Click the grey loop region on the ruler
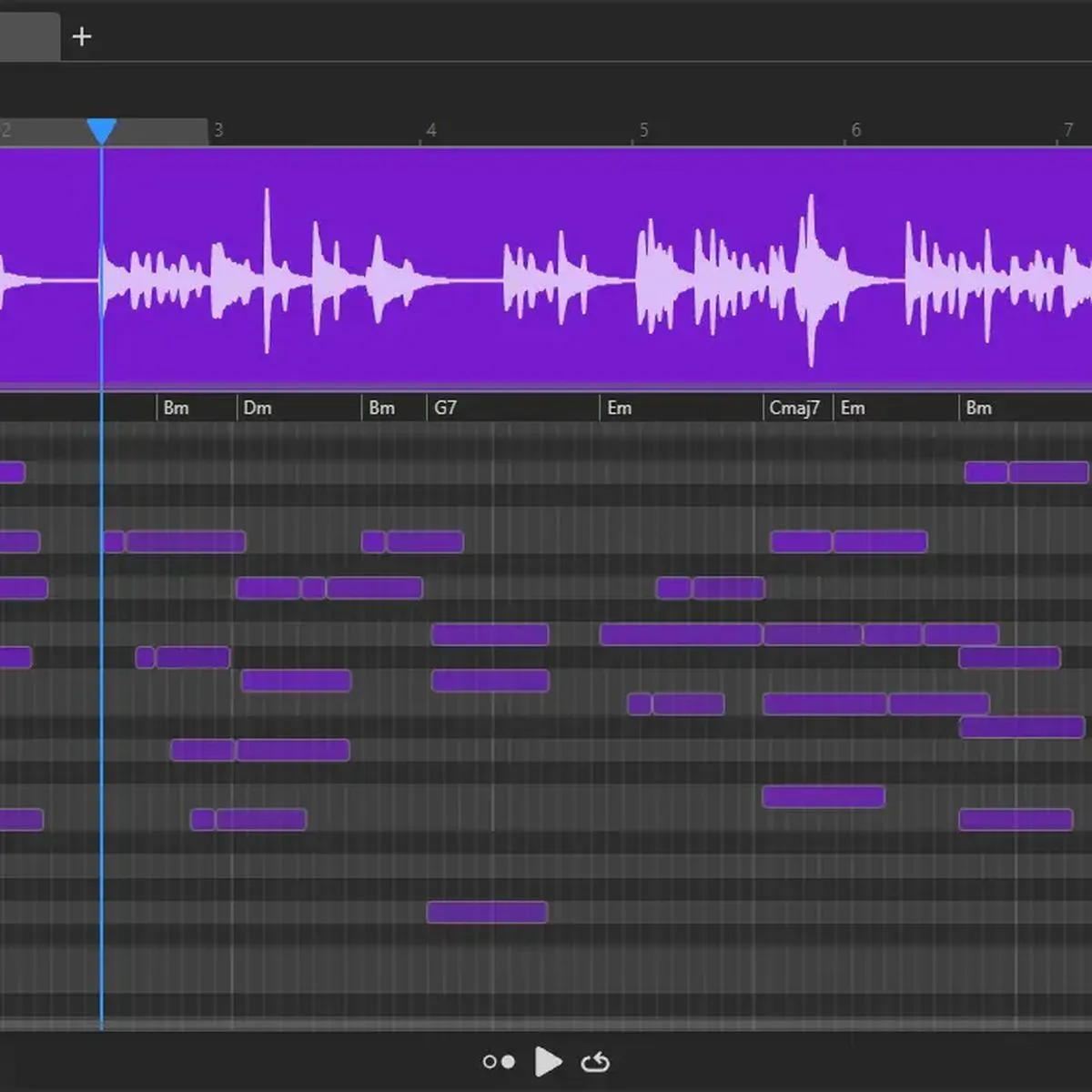This screenshot has height=1092, width=1092. (x=104, y=131)
